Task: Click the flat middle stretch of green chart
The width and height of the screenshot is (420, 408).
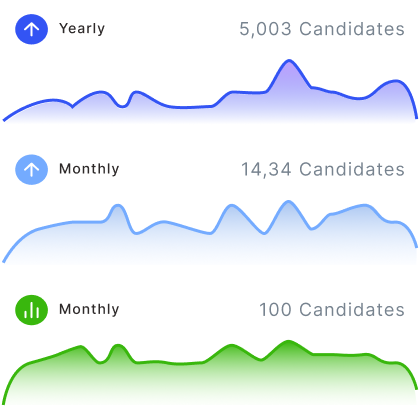Action: tap(170, 363)
